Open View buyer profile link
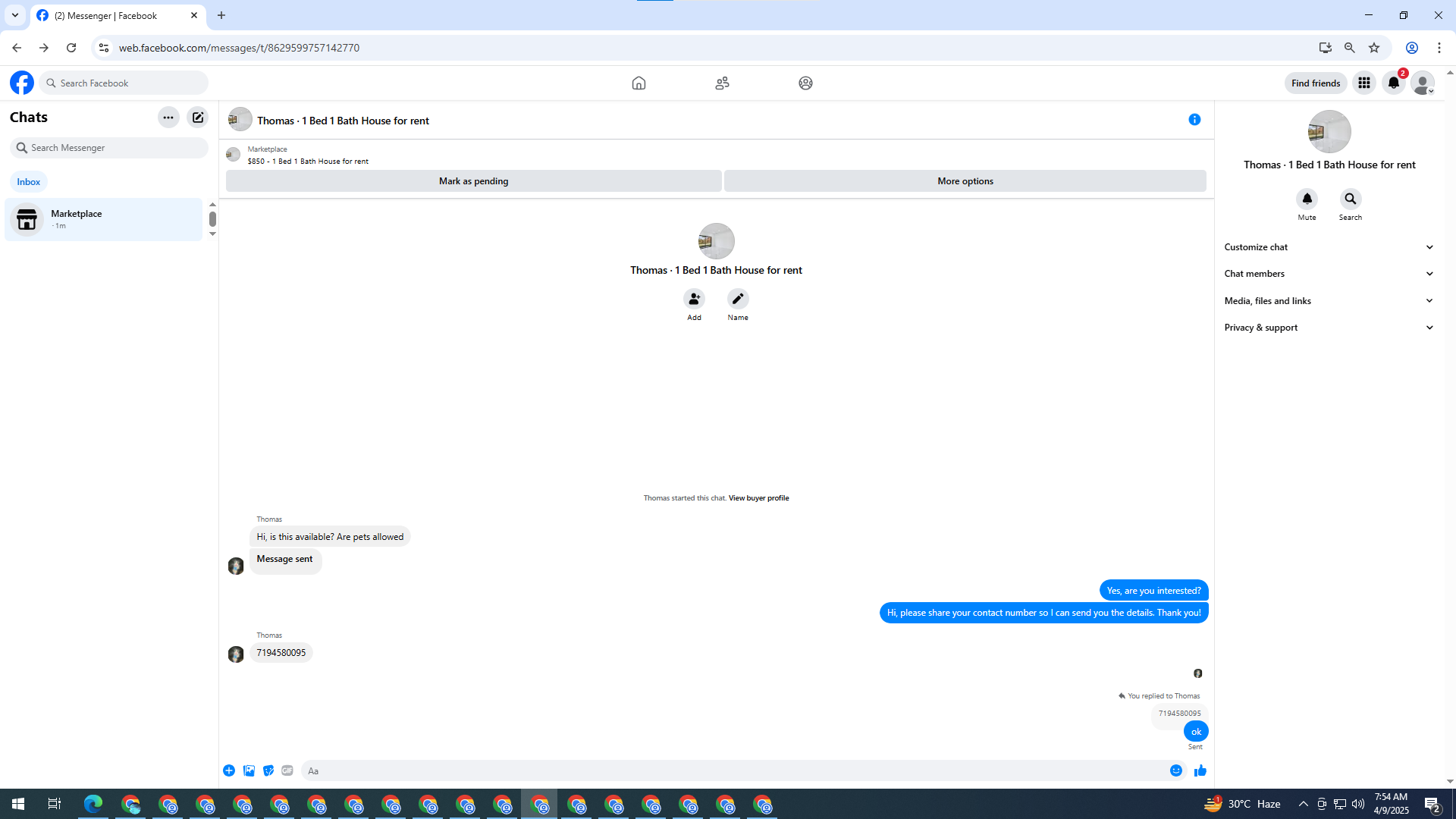 758,498
